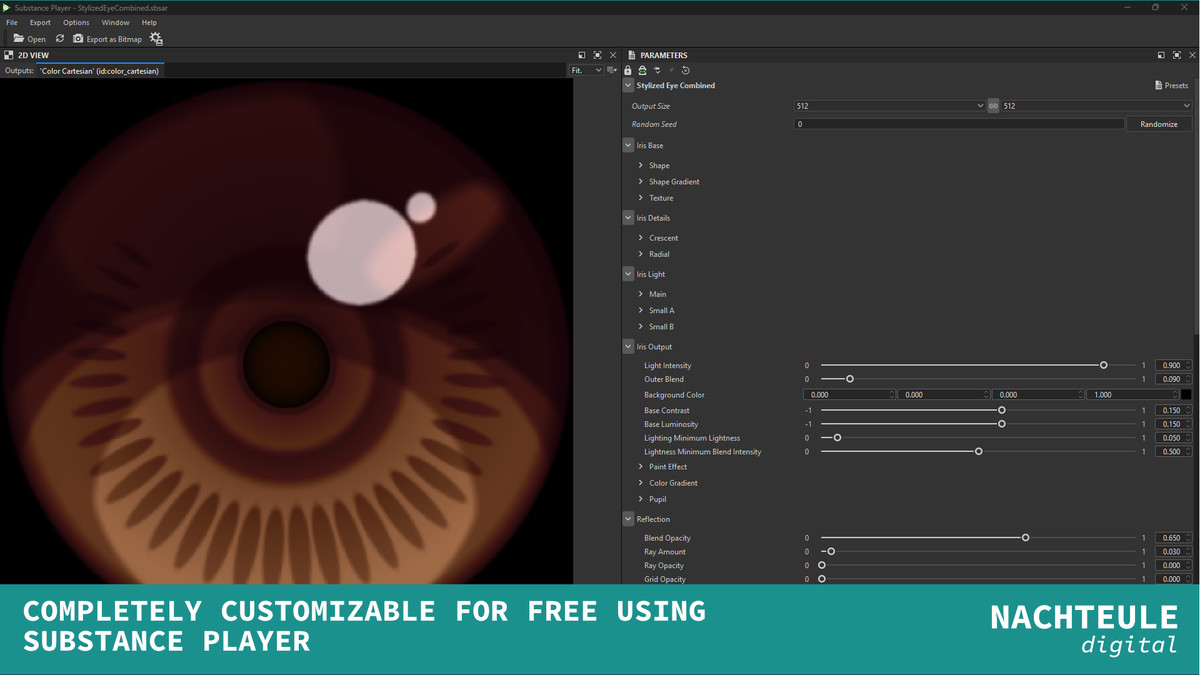The height and width of the screenshot is (675, 1200).
Task: Select the 'Color Cartesian' output tab
Action: (99, 71)
